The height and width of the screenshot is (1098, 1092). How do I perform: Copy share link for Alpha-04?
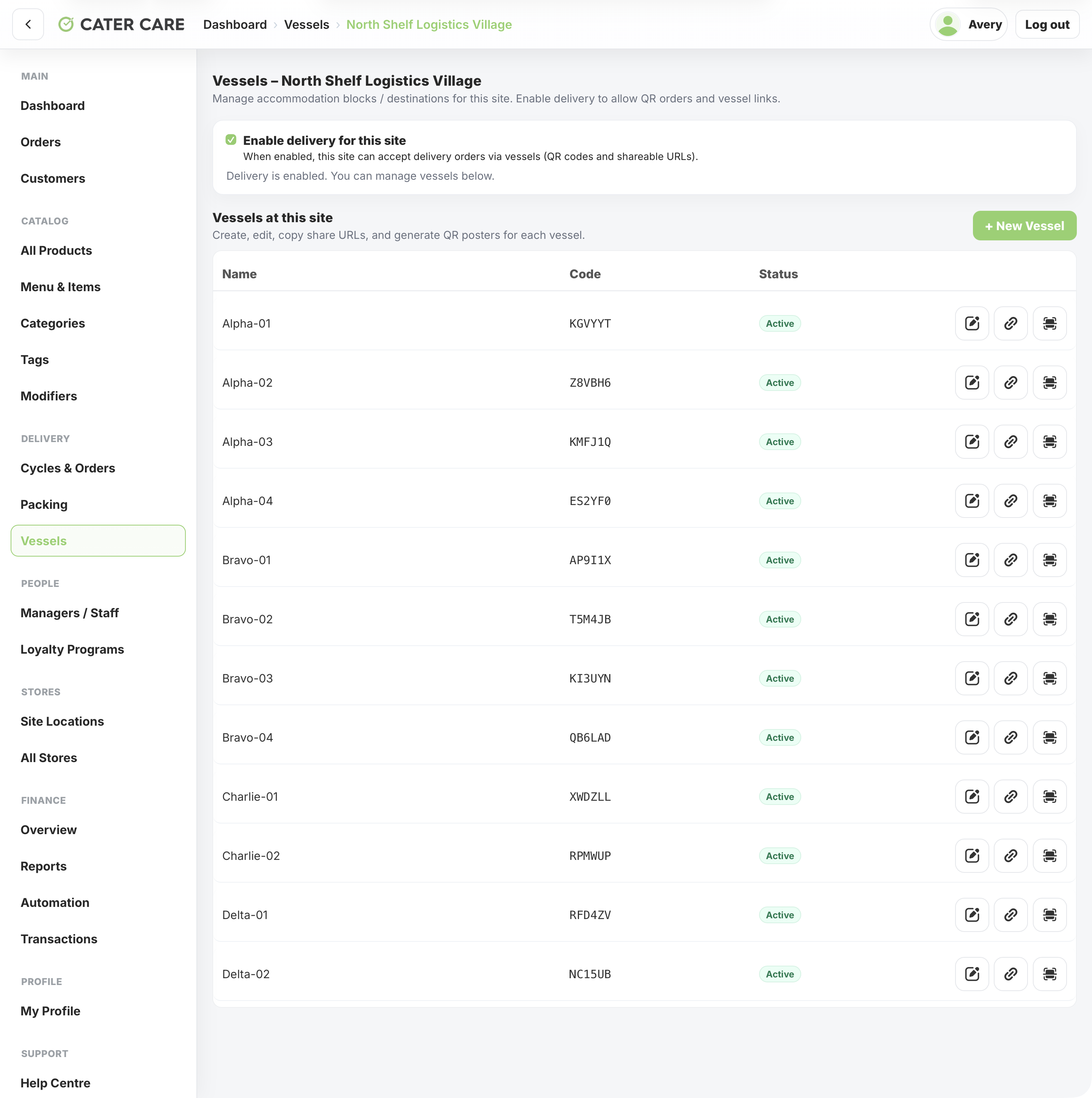pos(1011,501)
